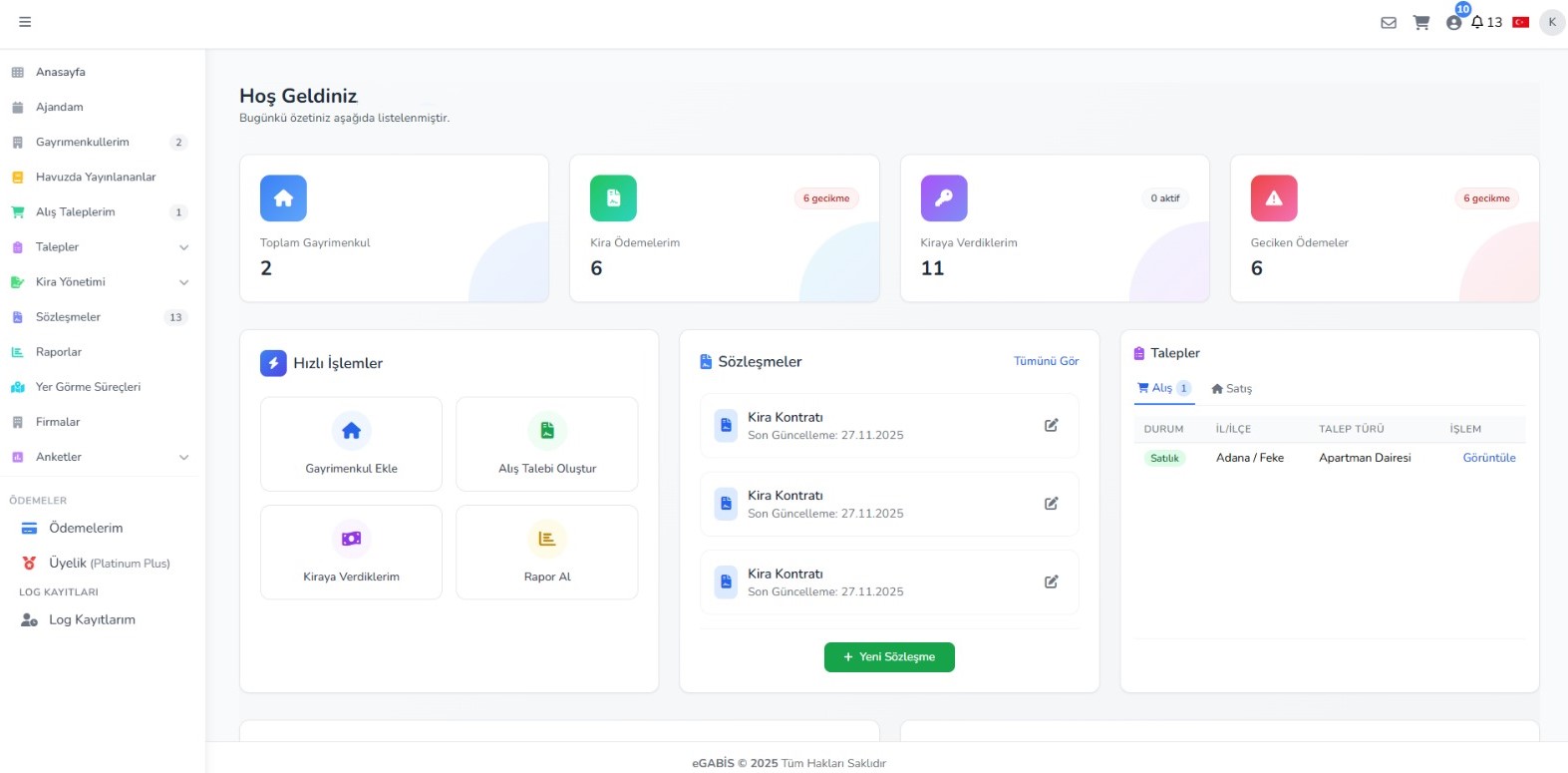1568x773 pixels.
Task: Open the Geciken Ödemeler summary card
Action: [x=1384, y=228]
